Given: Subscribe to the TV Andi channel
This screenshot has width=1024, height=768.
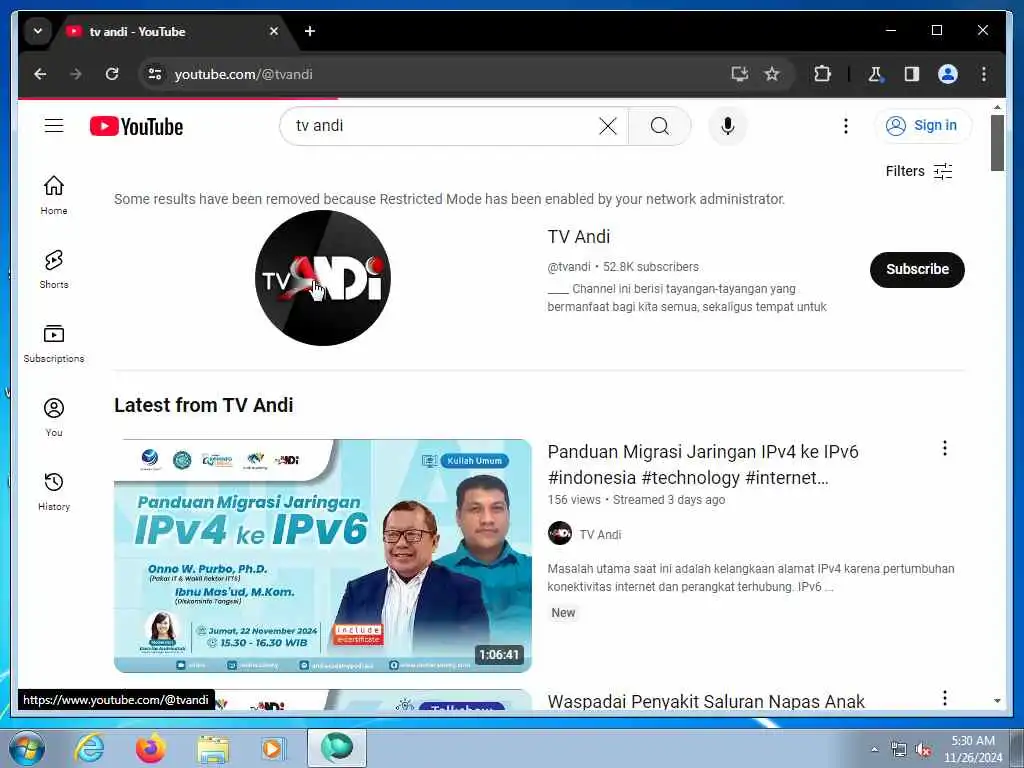Looking at the screenshot, I should point(917,269).
